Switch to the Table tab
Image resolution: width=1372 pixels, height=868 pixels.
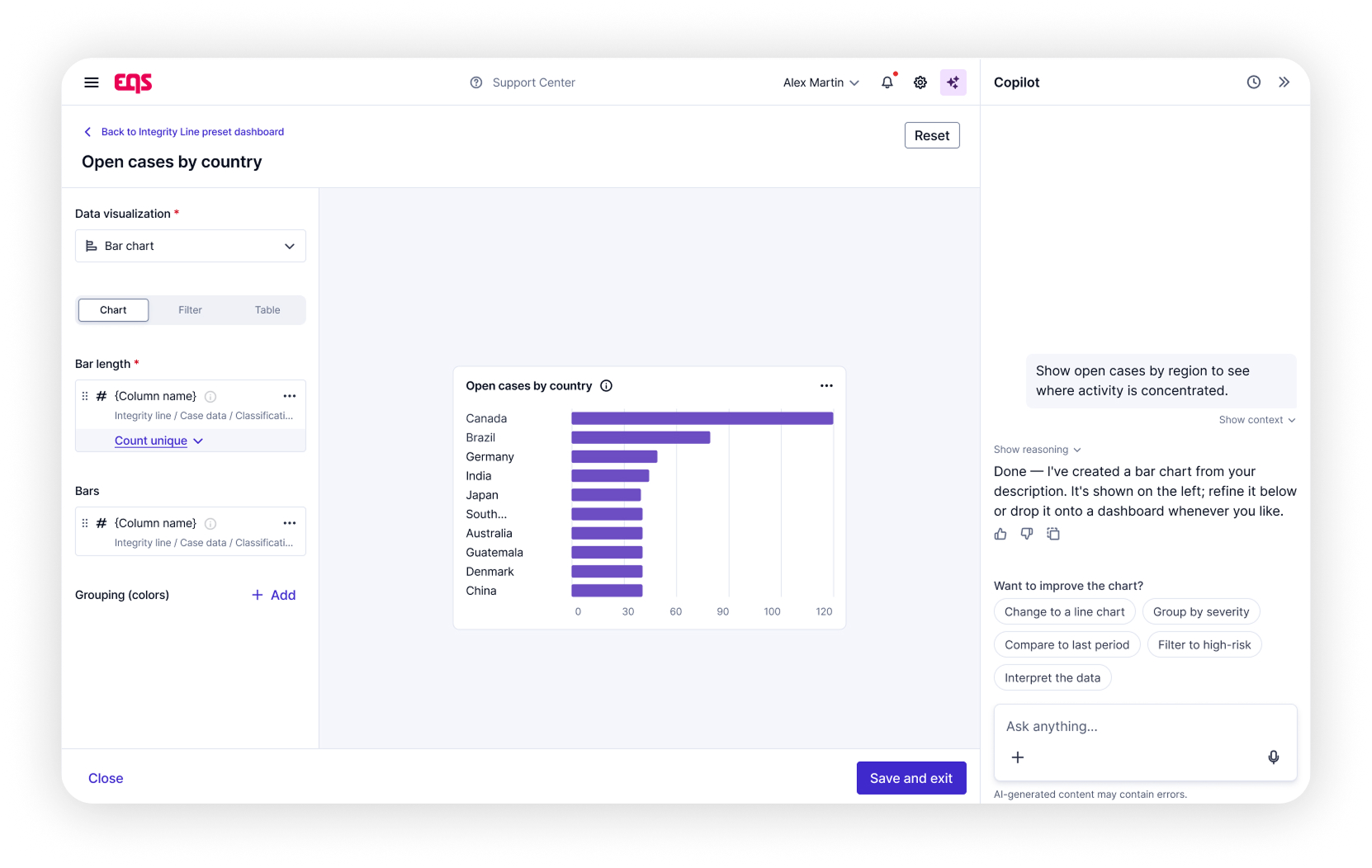pyautogui.click(x=267, y=310)
